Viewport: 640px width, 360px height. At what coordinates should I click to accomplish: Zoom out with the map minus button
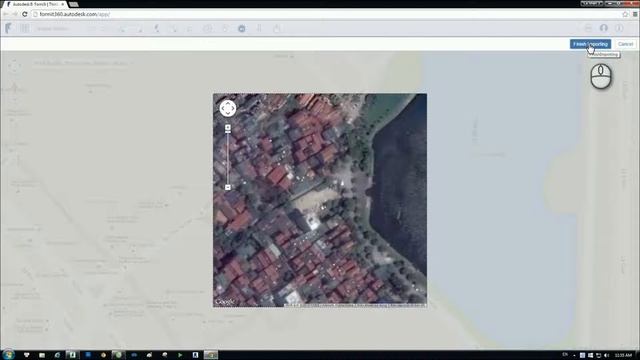(228, 187)
